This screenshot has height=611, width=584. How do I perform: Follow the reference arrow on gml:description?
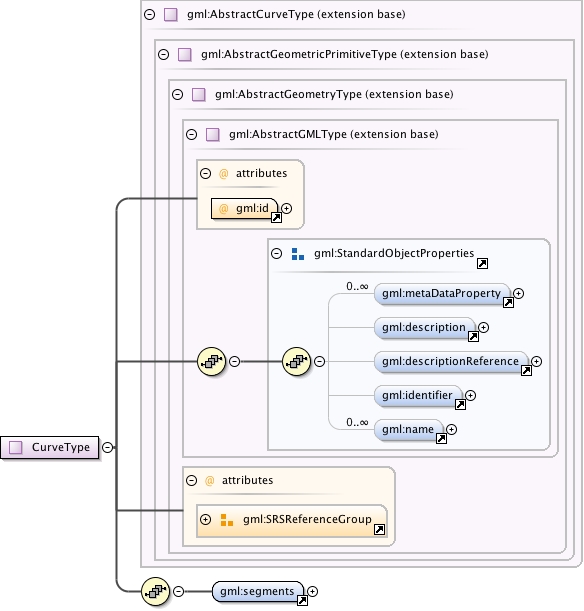(x=473, y=337)
